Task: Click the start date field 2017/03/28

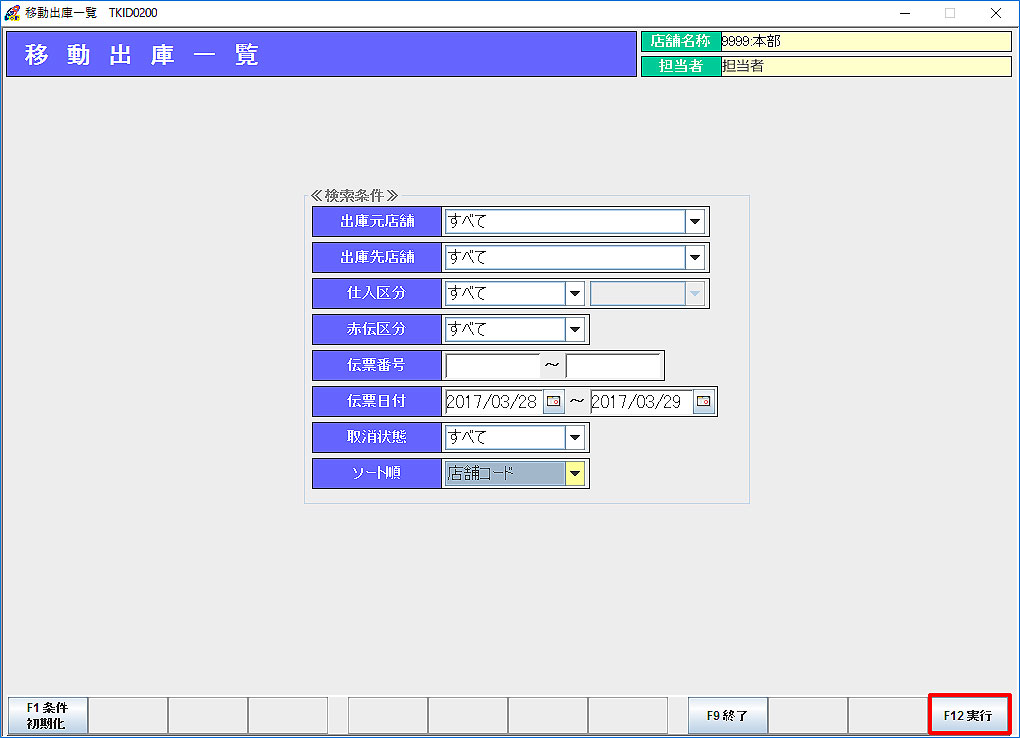Action: click(x=494, y=402)
